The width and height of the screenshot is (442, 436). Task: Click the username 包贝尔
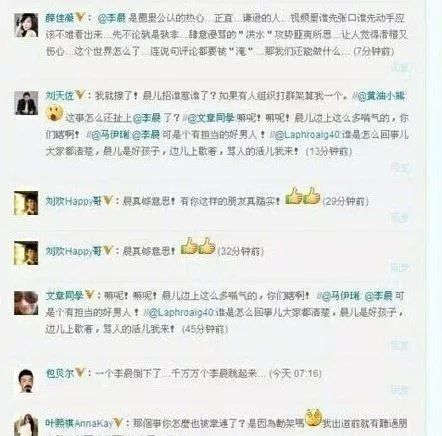[60, 373]
